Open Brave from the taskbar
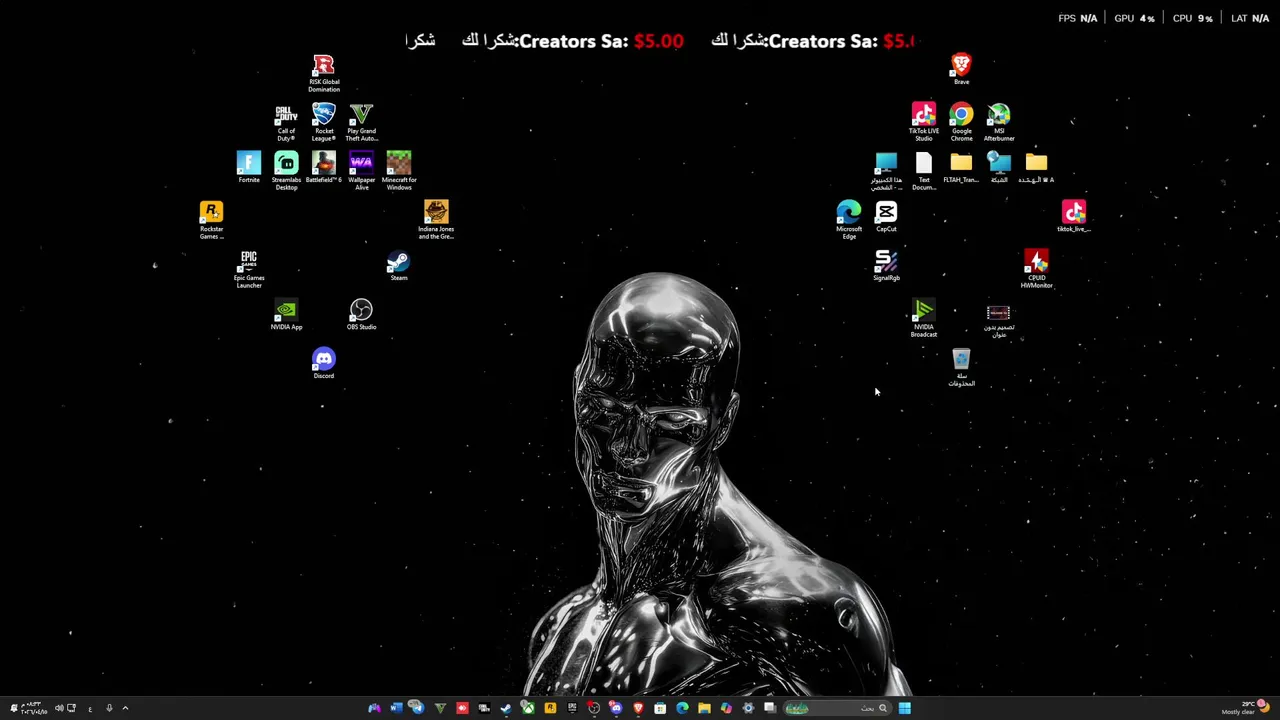 pyautogui.click(x=638, y=708)
